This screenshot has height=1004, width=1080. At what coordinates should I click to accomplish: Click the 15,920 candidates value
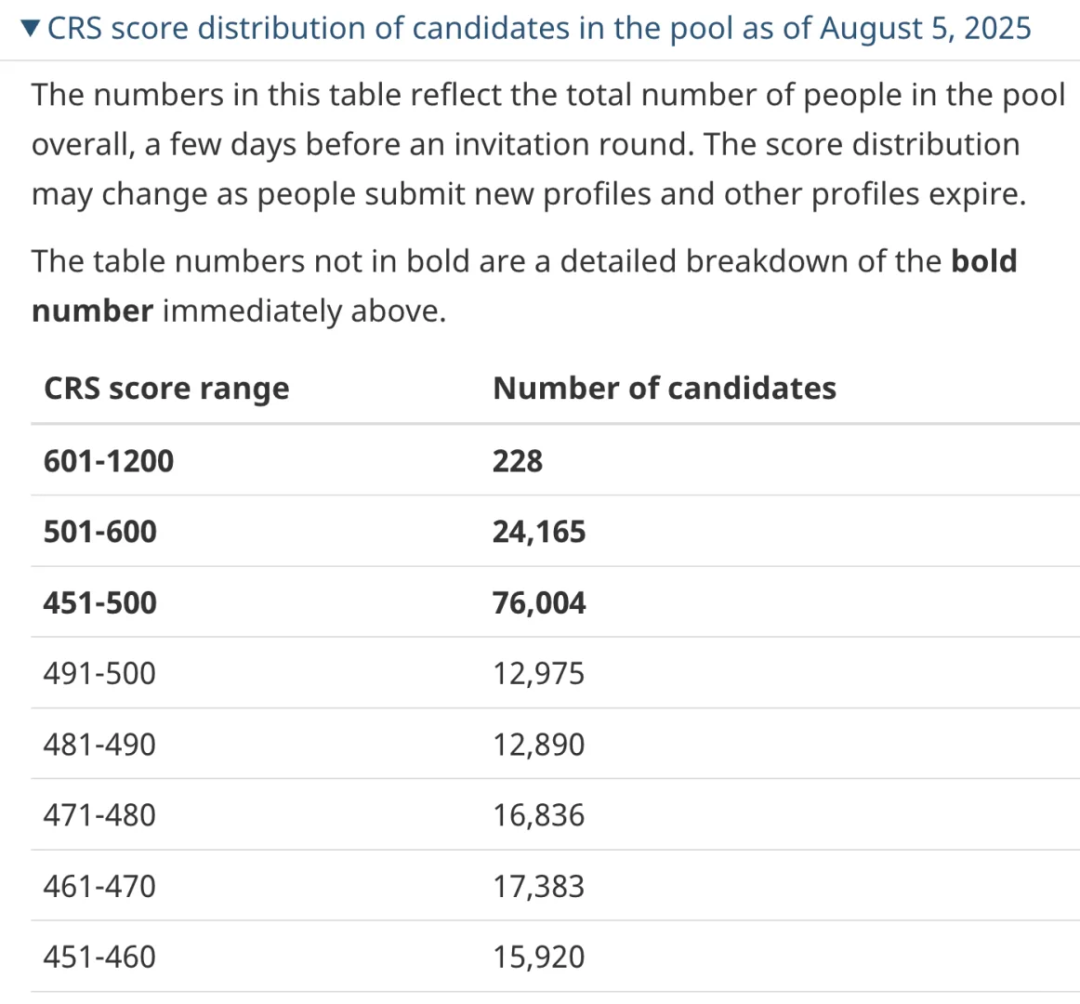(538, 956)
